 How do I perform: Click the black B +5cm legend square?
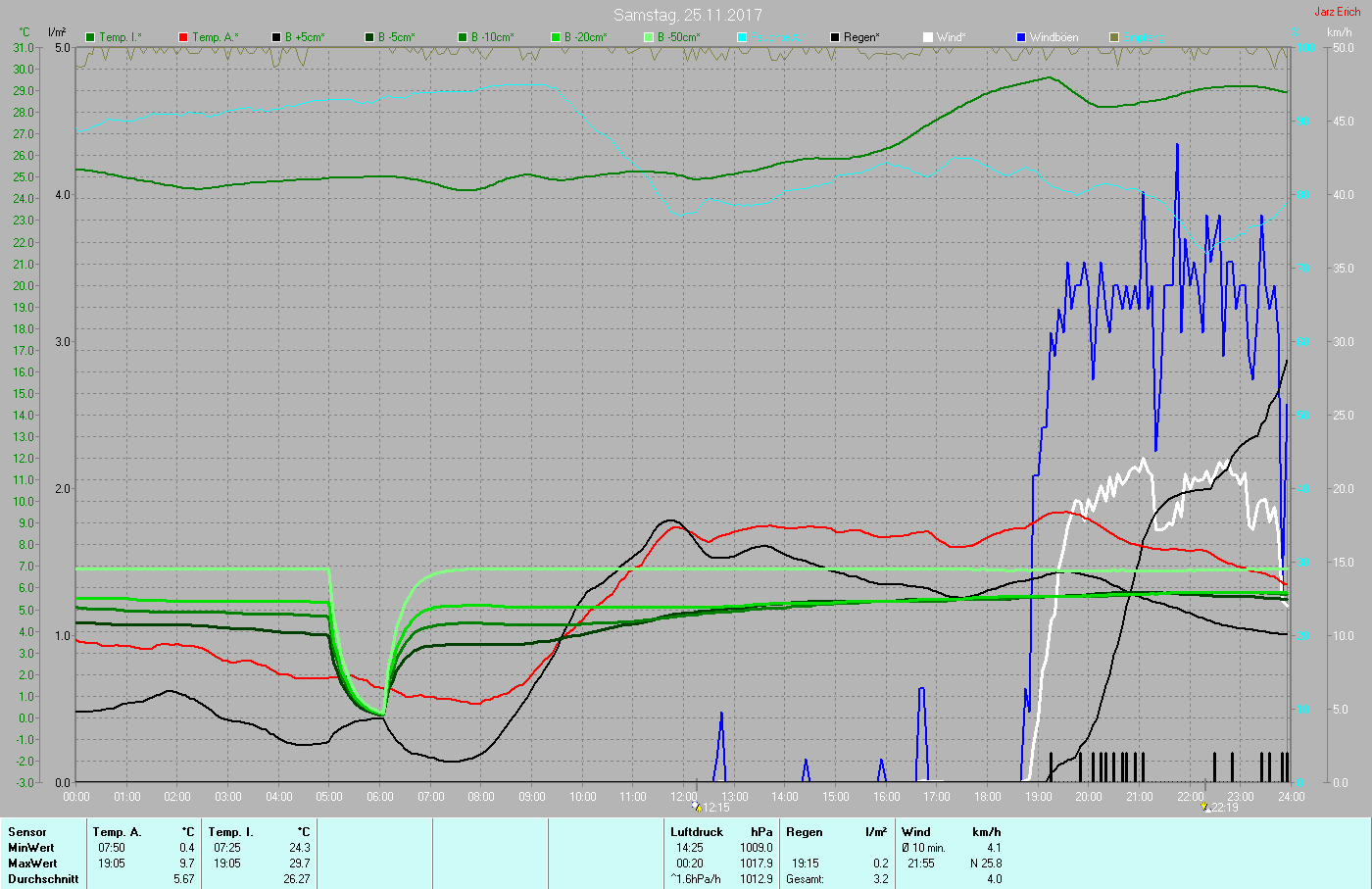pyautogui.click(x=276, y=37)
